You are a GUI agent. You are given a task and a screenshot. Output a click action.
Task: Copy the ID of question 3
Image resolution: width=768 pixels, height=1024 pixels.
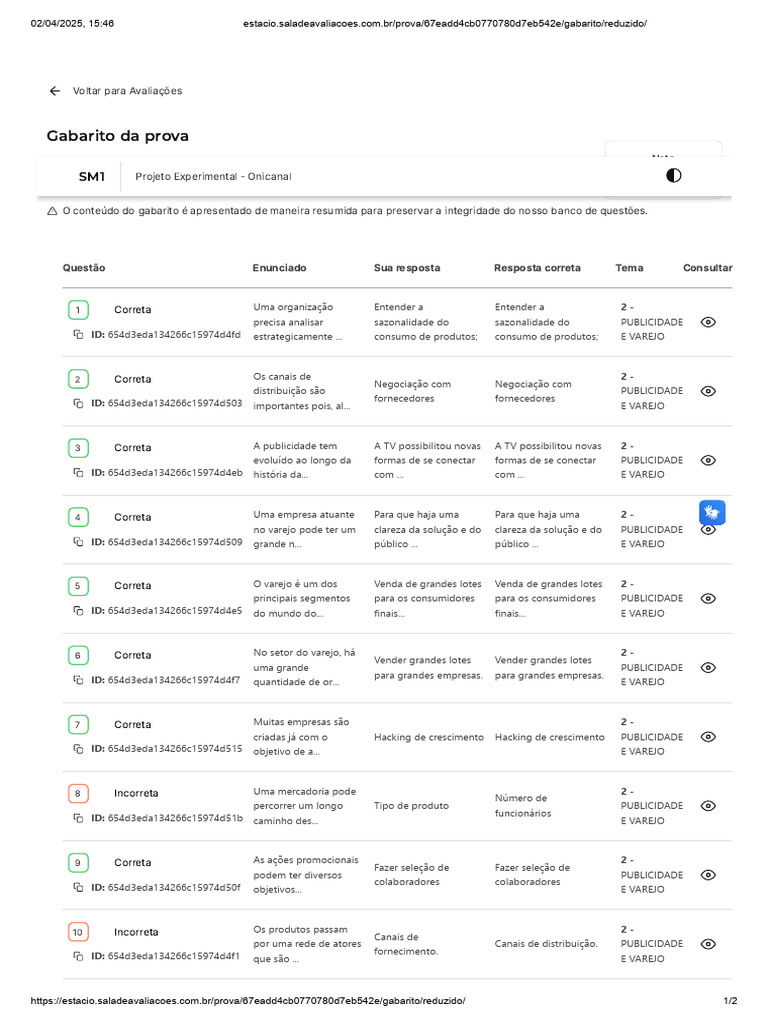point(78,472)
